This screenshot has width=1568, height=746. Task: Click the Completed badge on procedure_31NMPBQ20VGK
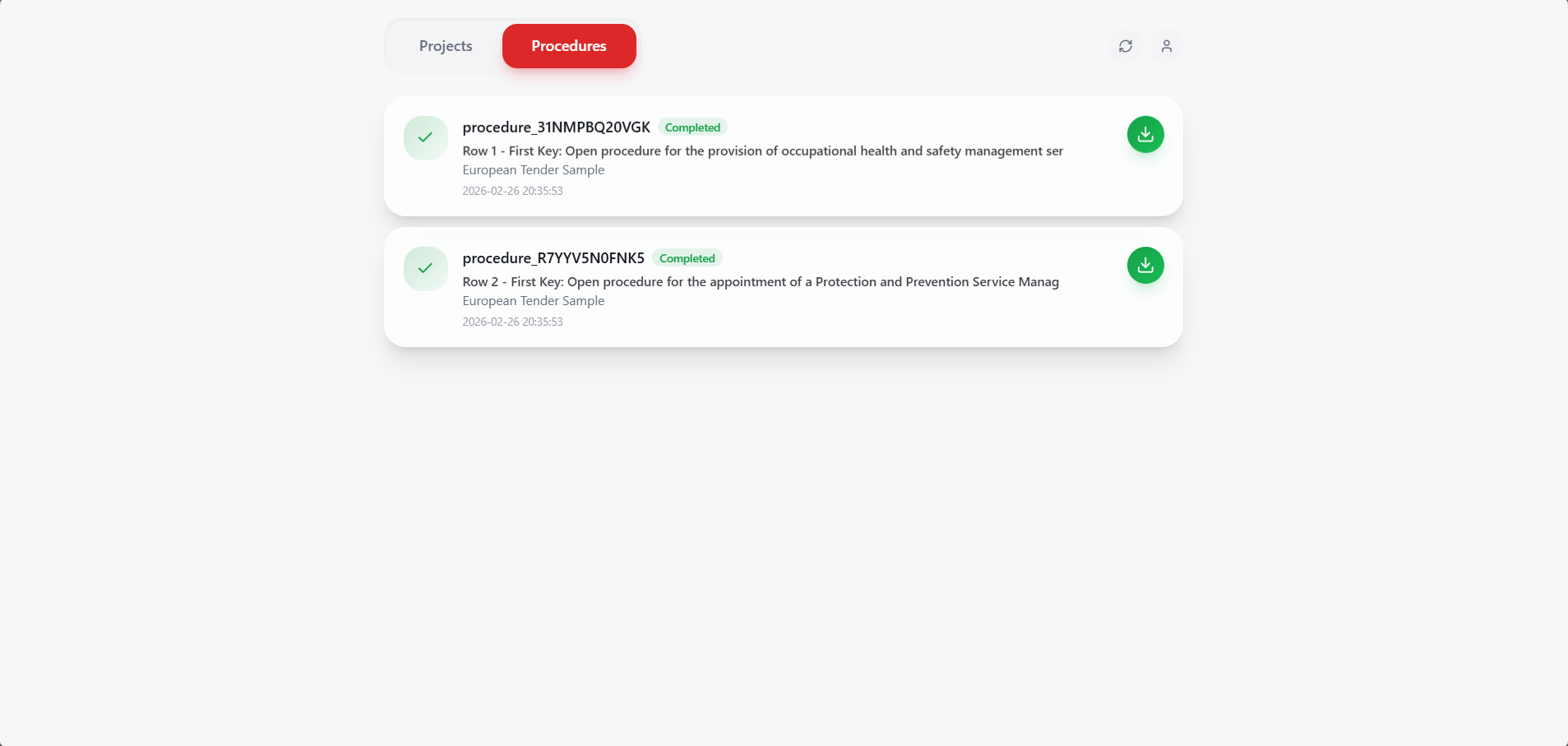click(x=692, y=127)
